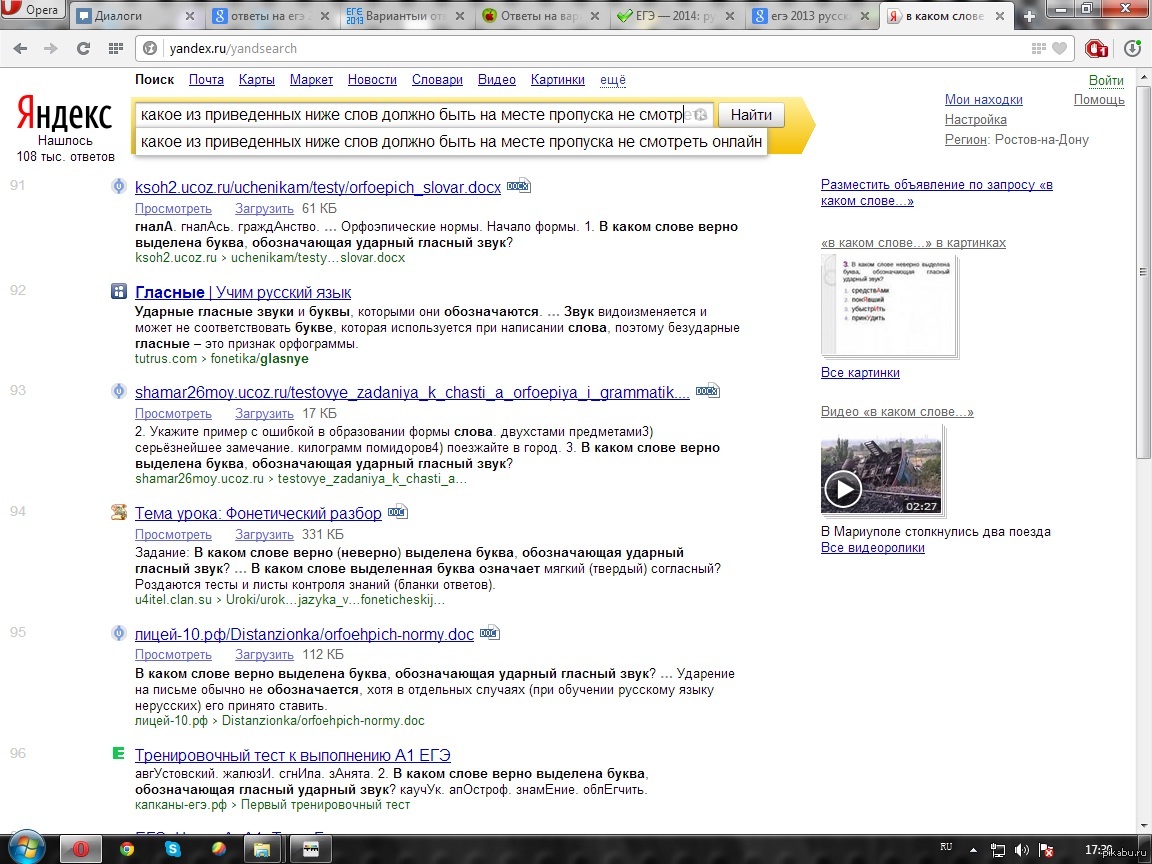Open the 'Гласные | Учим русский язык' result
The image size is (1152, 864).
pyautogui.click(x=243, y=292)
